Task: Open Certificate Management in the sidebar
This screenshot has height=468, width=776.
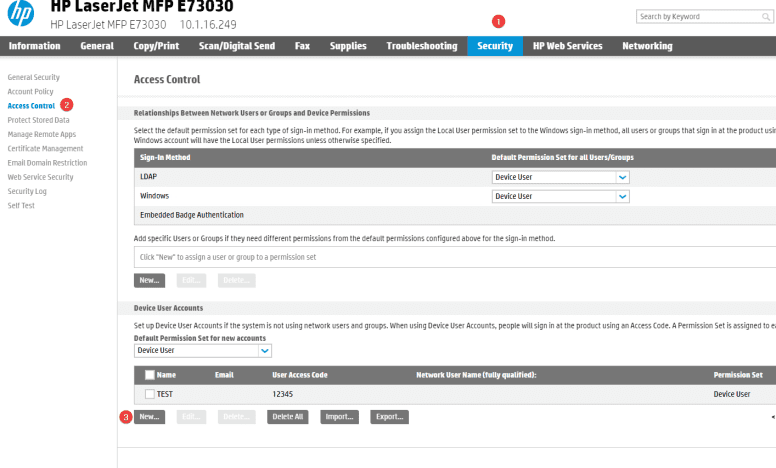Action: [x=45, y=148]
